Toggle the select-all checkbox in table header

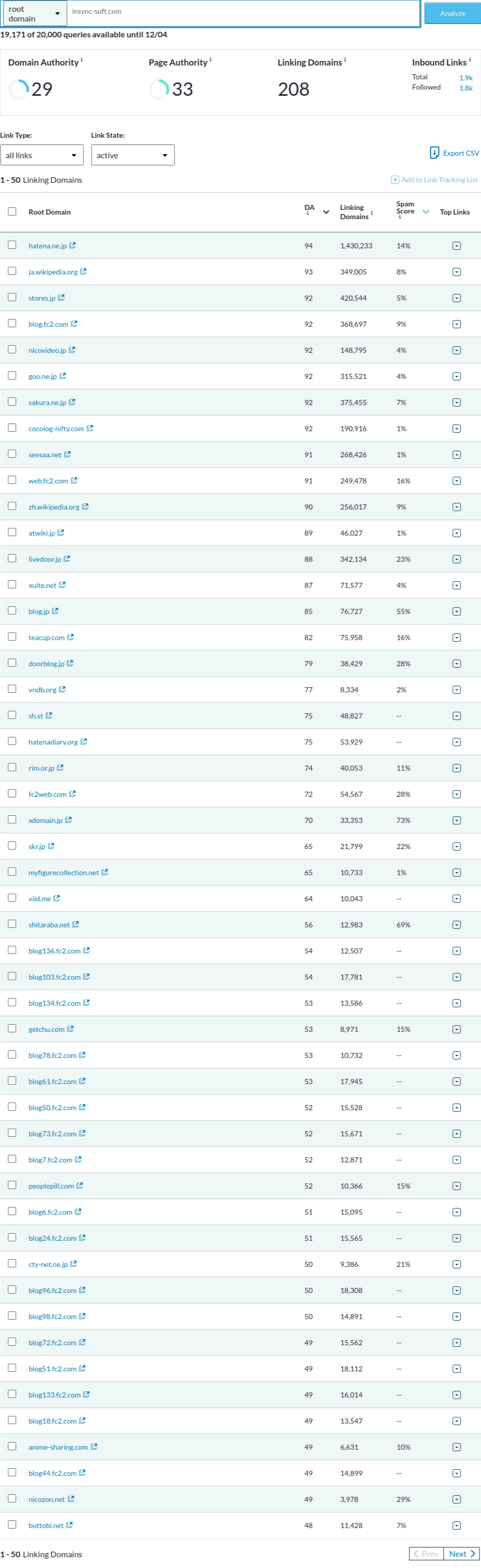(x=12, y=211)
